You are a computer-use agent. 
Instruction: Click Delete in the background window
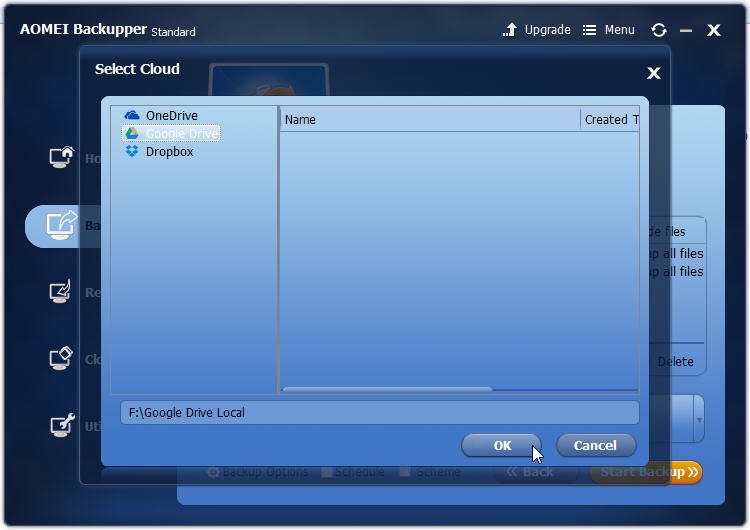[675, 362]
